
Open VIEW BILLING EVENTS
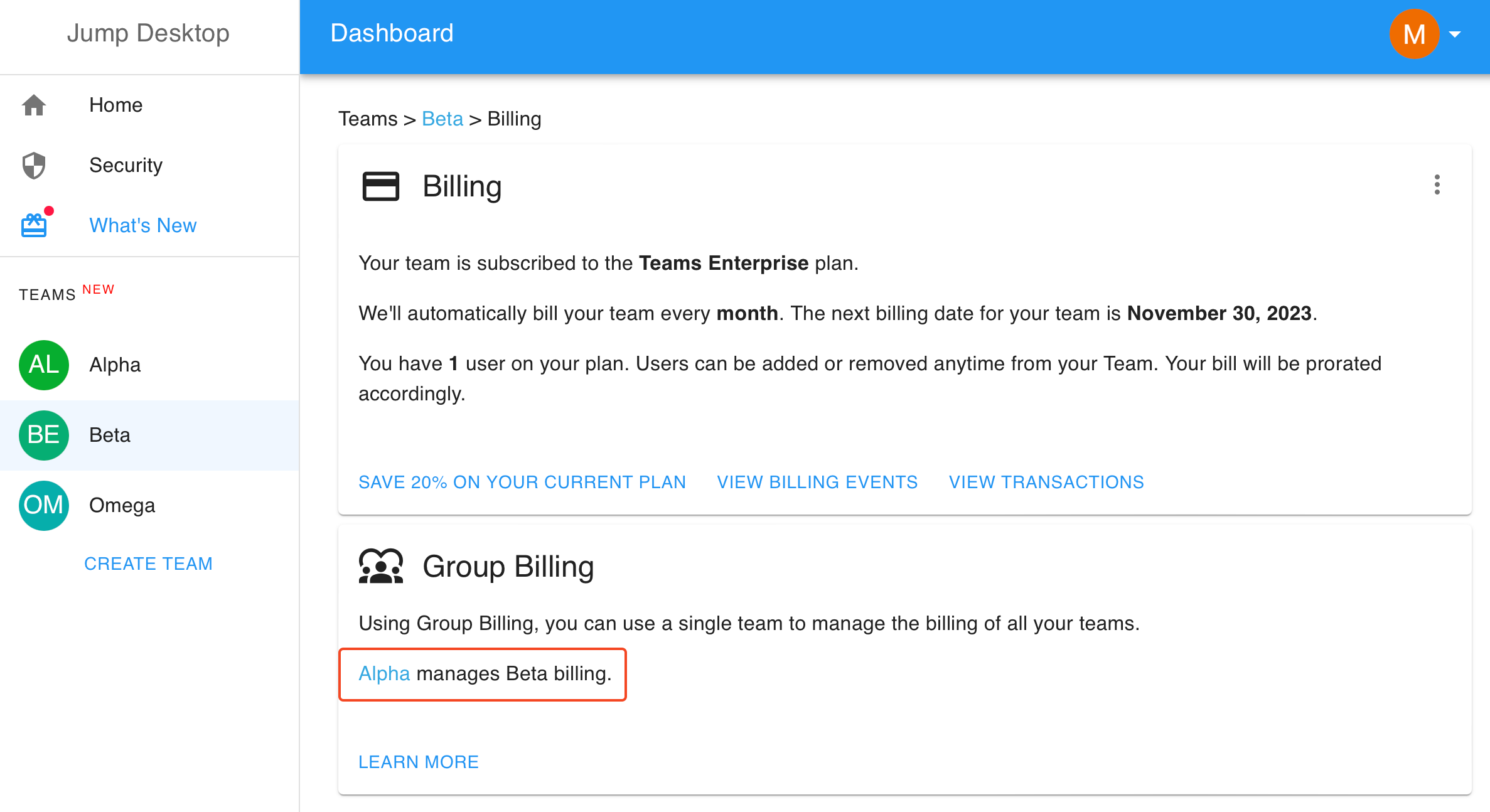tap(817, 482)
